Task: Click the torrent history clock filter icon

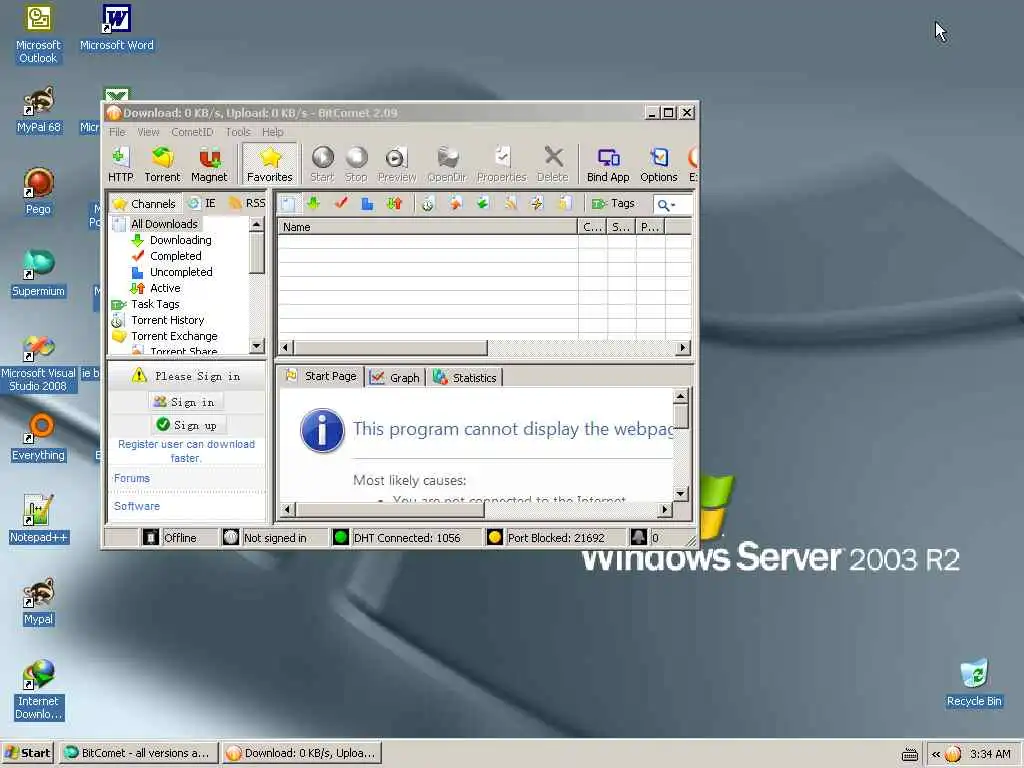Action: click(x=428, y=204)
